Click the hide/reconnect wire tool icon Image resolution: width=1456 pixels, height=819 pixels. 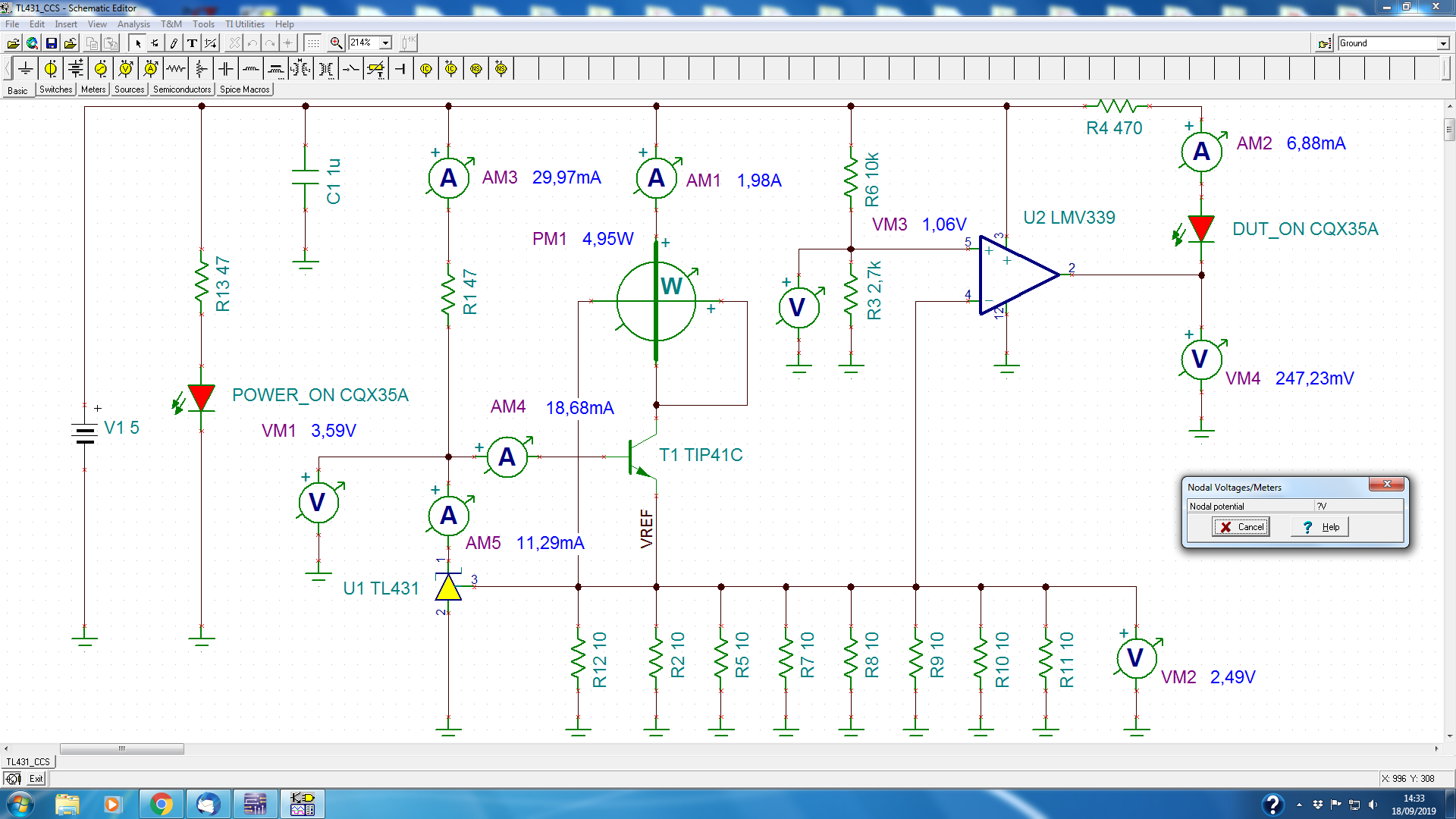211,43
